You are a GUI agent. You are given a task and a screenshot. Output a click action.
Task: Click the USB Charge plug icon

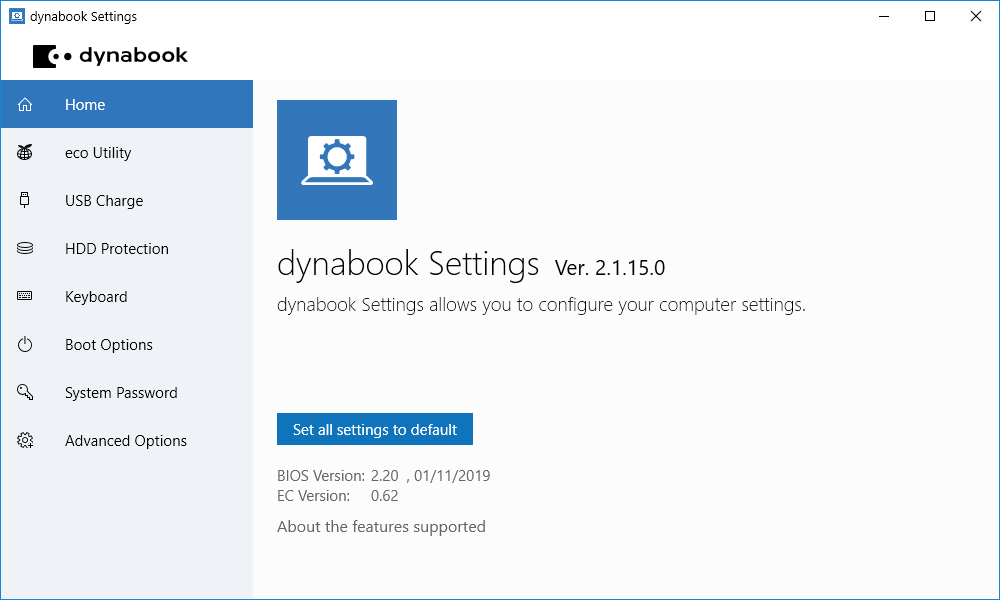click(25, 201)
